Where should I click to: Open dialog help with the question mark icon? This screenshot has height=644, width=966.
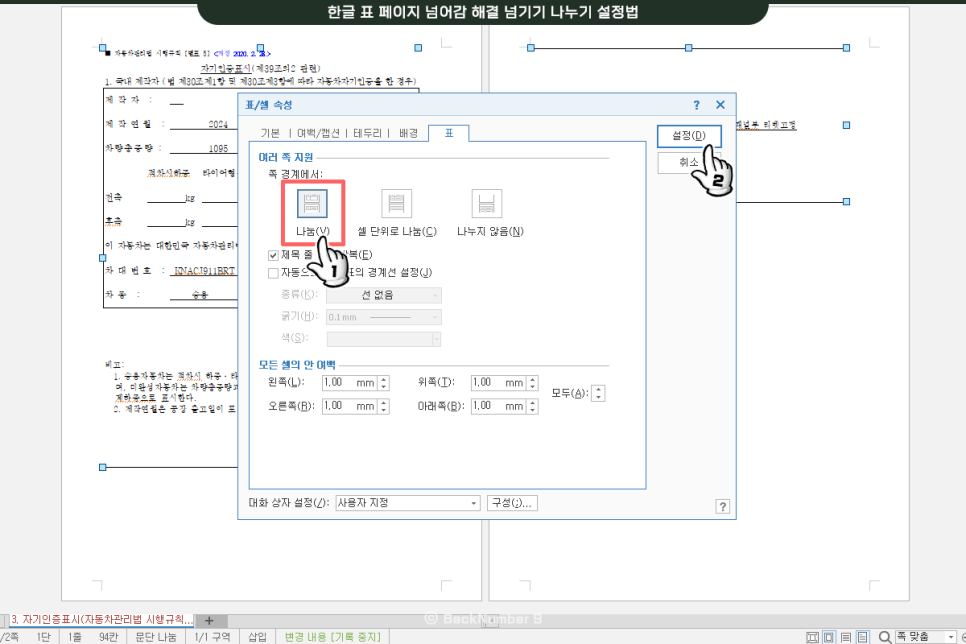point(696,105)
